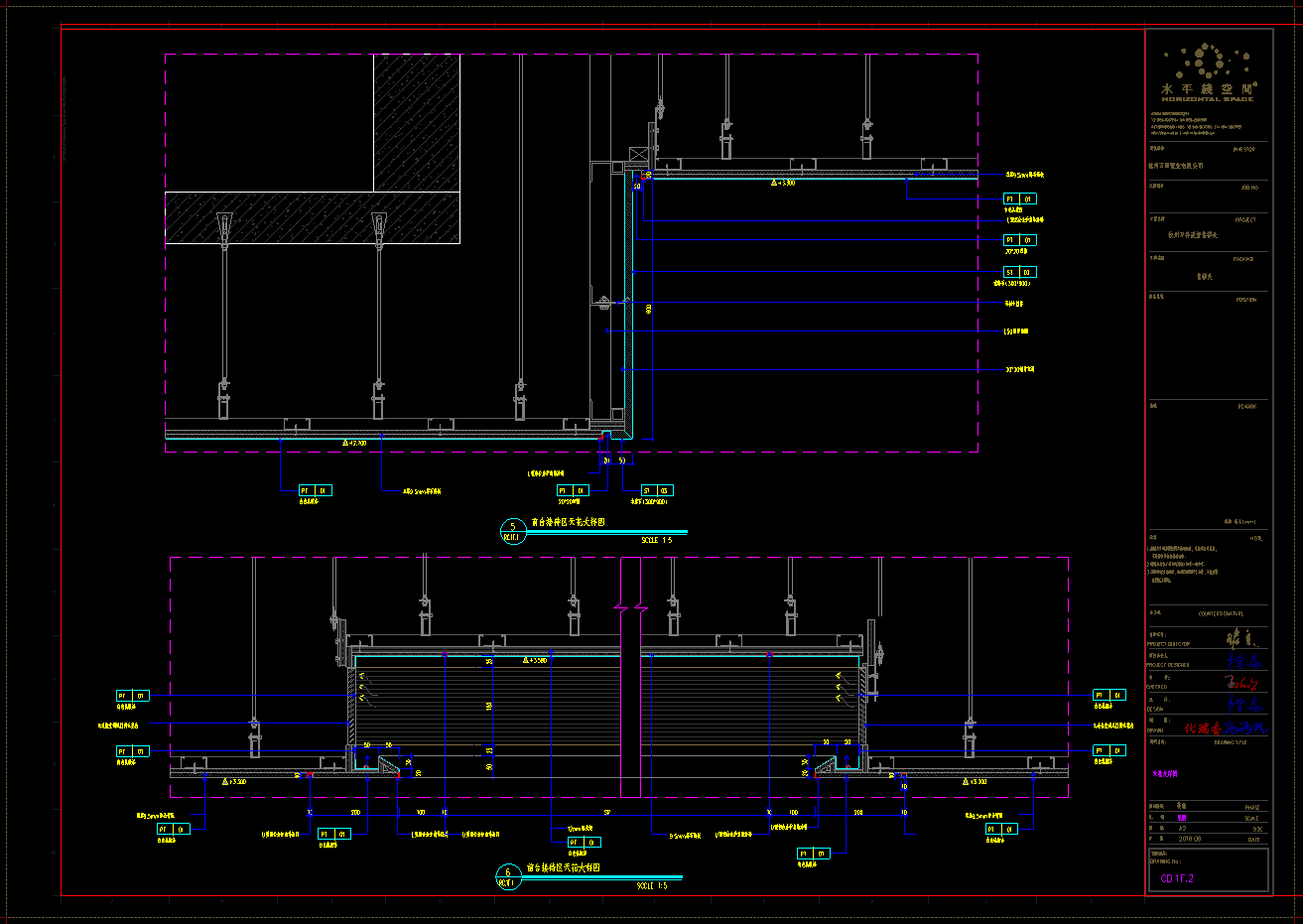This screenshot has height=924, width=1303.
Task: Select the COUNTERSIGNATURE label
Action: click(x=1221, y=614)
